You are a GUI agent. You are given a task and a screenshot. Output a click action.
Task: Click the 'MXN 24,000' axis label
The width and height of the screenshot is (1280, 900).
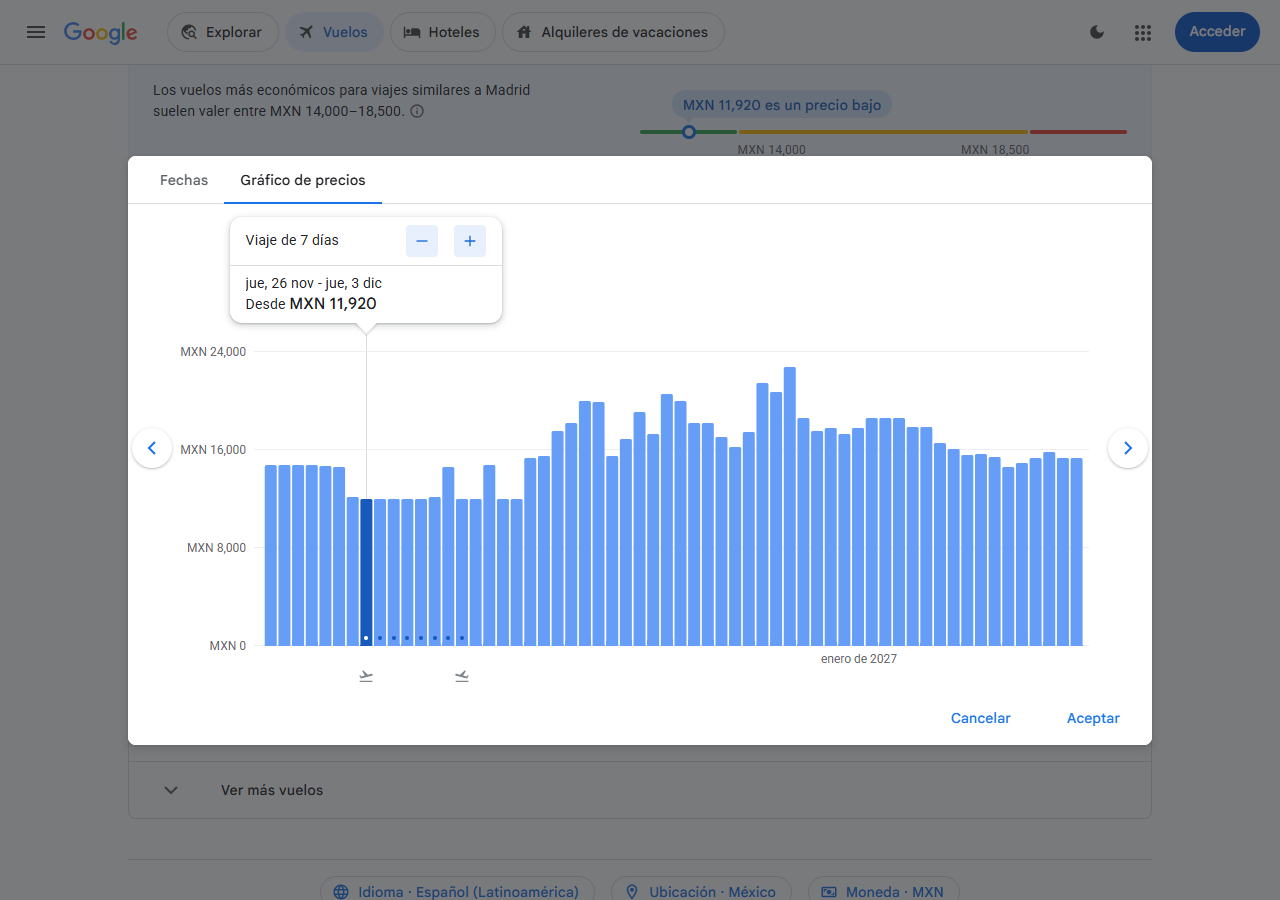pyautogui.click(x=213, y=352)
